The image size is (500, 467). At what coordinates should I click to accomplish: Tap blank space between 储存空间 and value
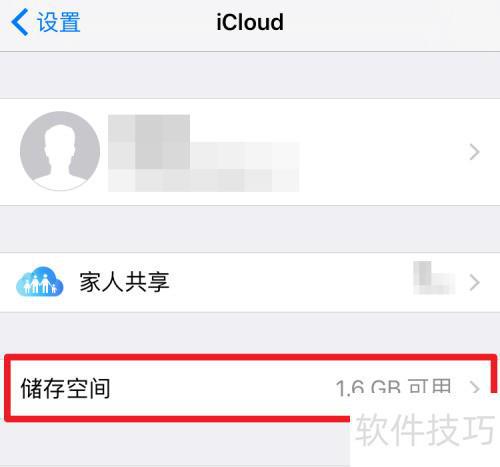click(222, 388)
